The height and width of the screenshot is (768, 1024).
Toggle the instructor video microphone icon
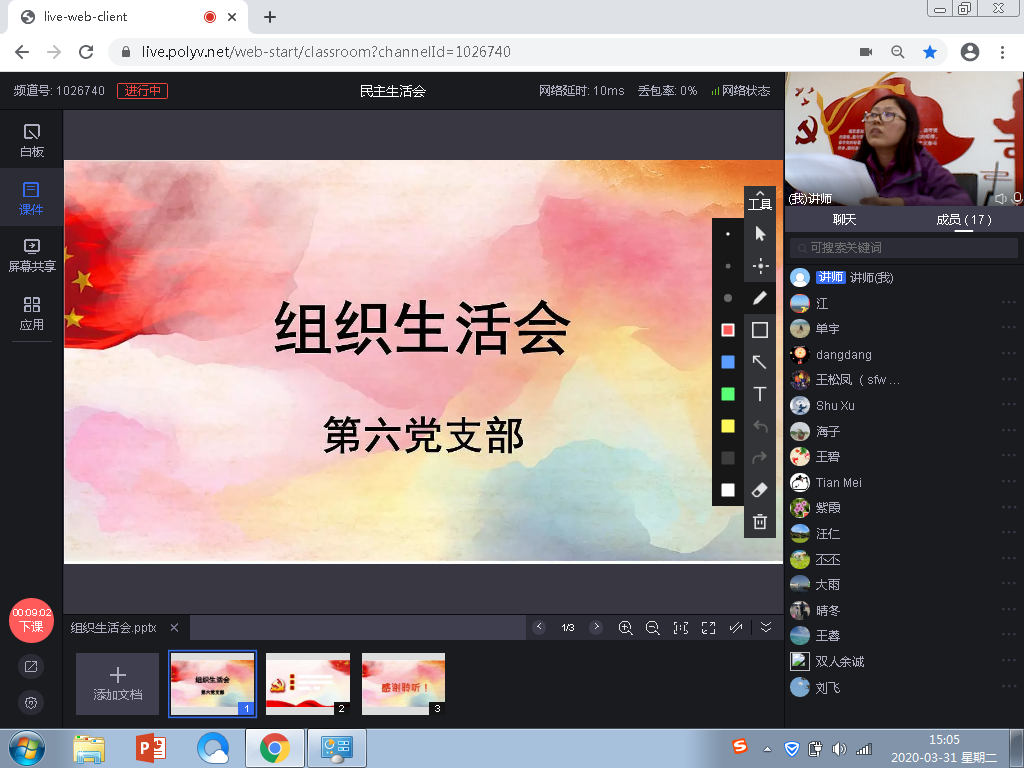[x=1017, y=199]
